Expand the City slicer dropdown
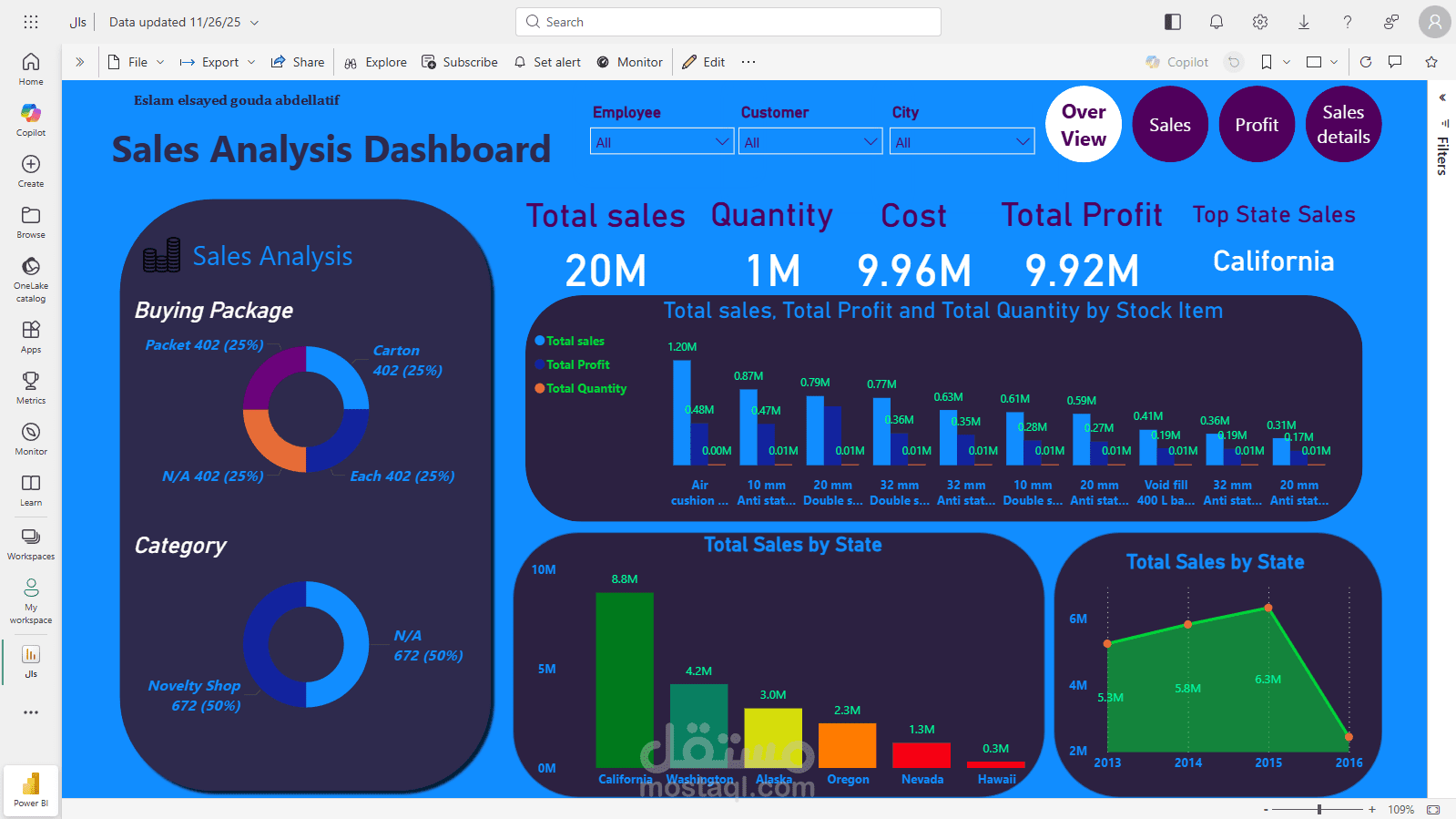1456x819 pixels. point(962,142)
